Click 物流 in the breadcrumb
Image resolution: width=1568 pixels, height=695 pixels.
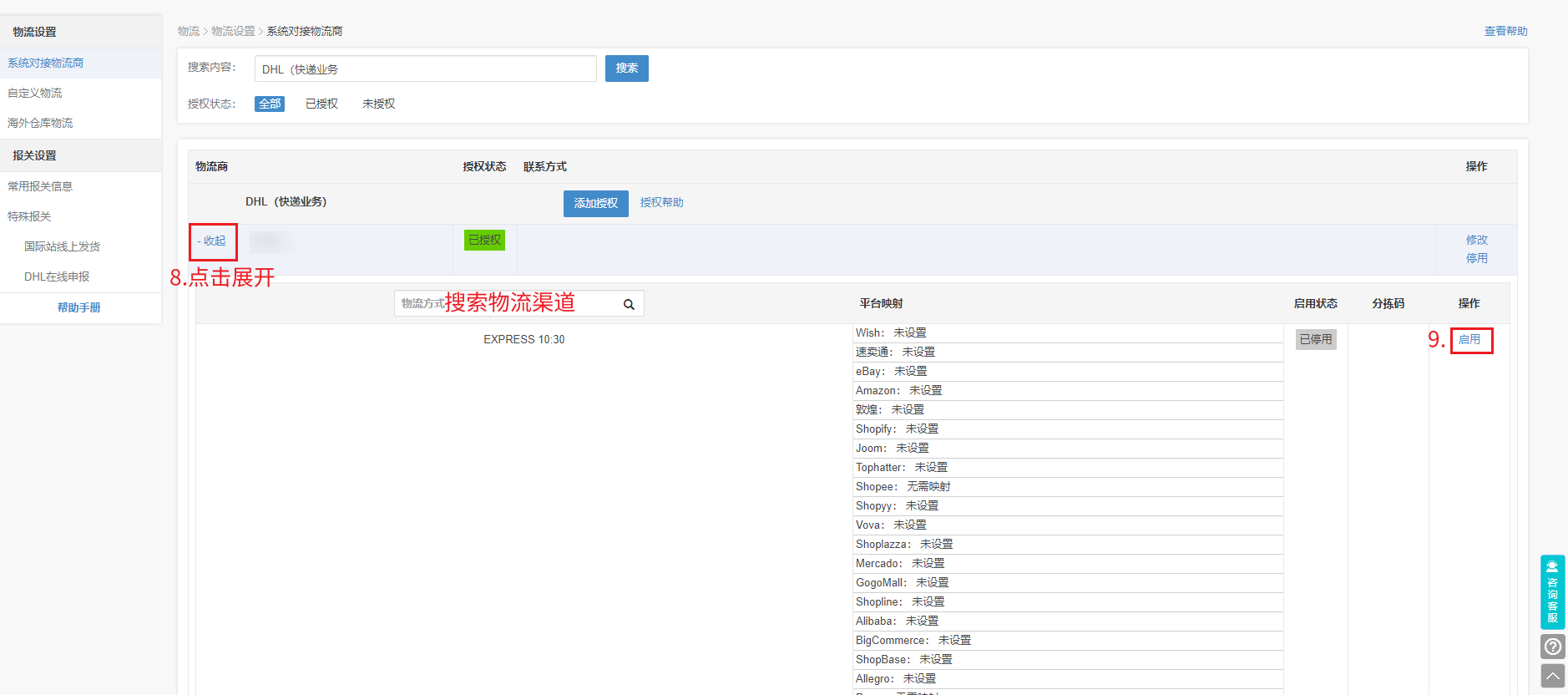tap(188, 31)
